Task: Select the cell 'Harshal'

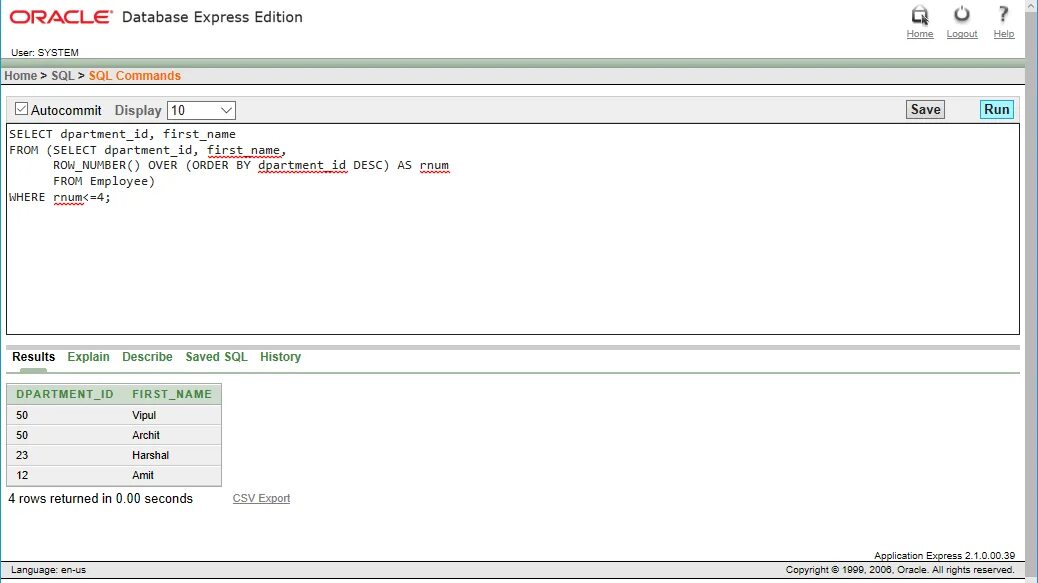Action: point(150,455)
